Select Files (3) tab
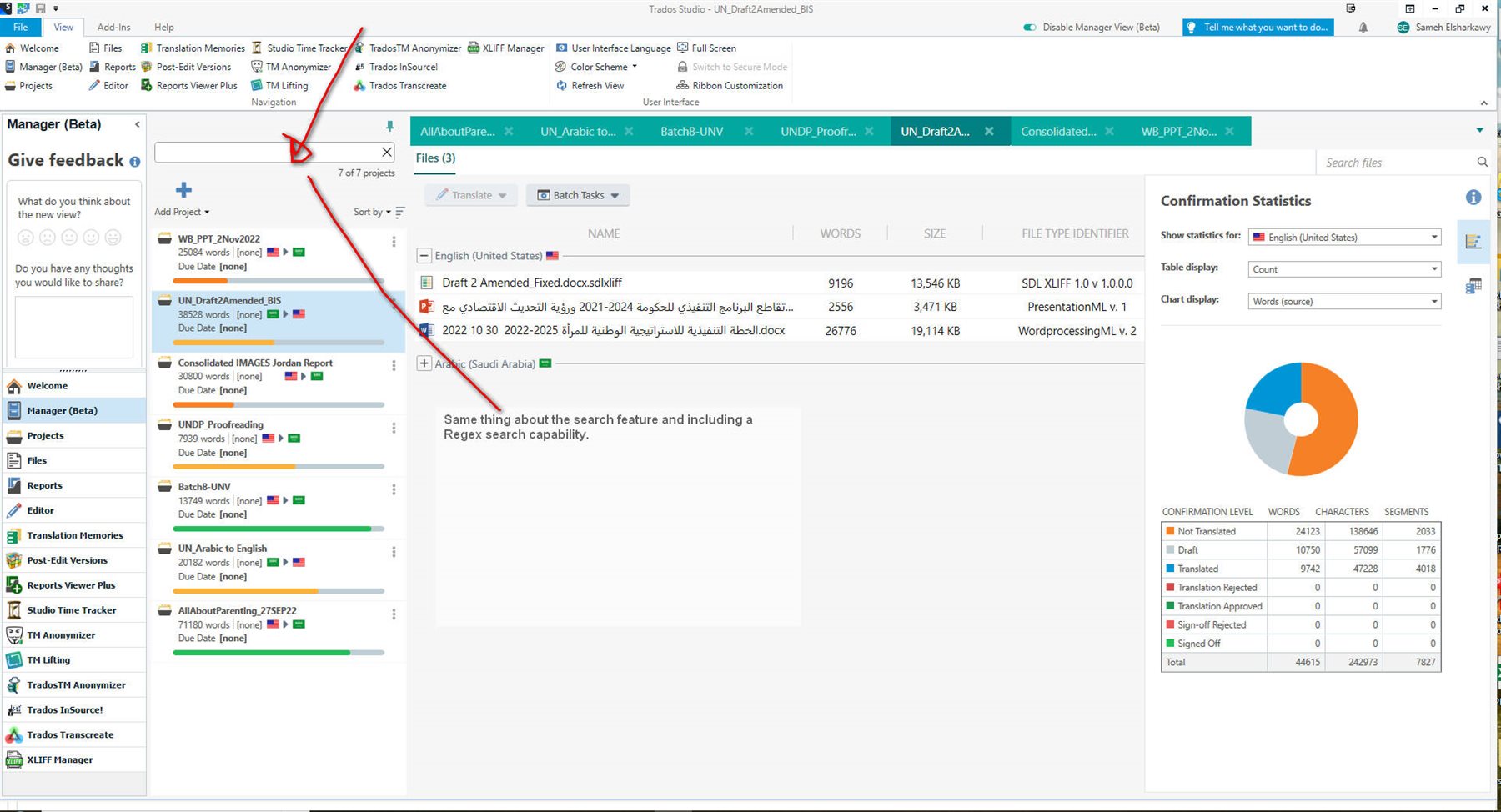1501x812 pixels. [x=435, y=158]
